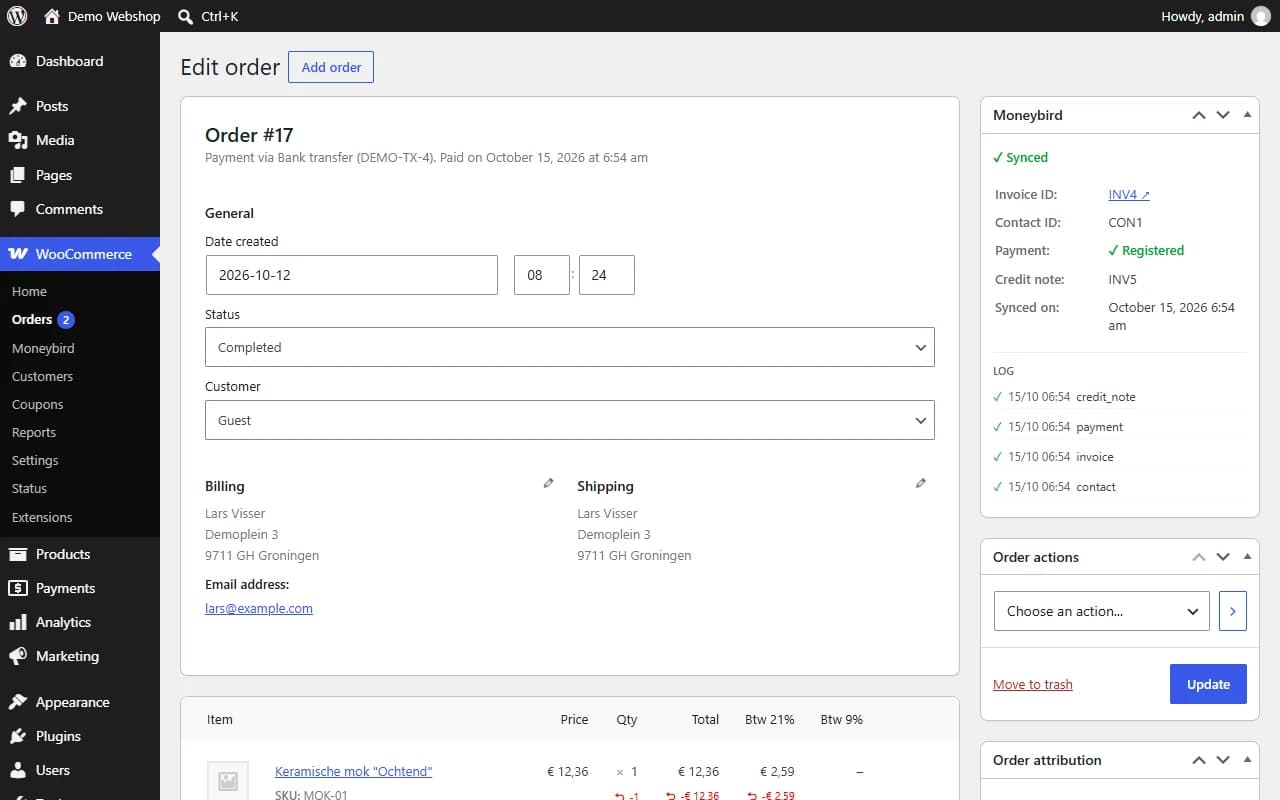Click the Plugins plug icon
The width and height of the screenshot is (1280, 800).
point(18,736)
